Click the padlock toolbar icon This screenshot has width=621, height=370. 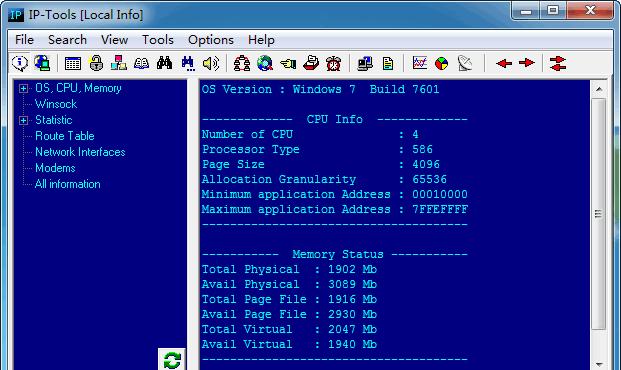[x=96, y=63]
